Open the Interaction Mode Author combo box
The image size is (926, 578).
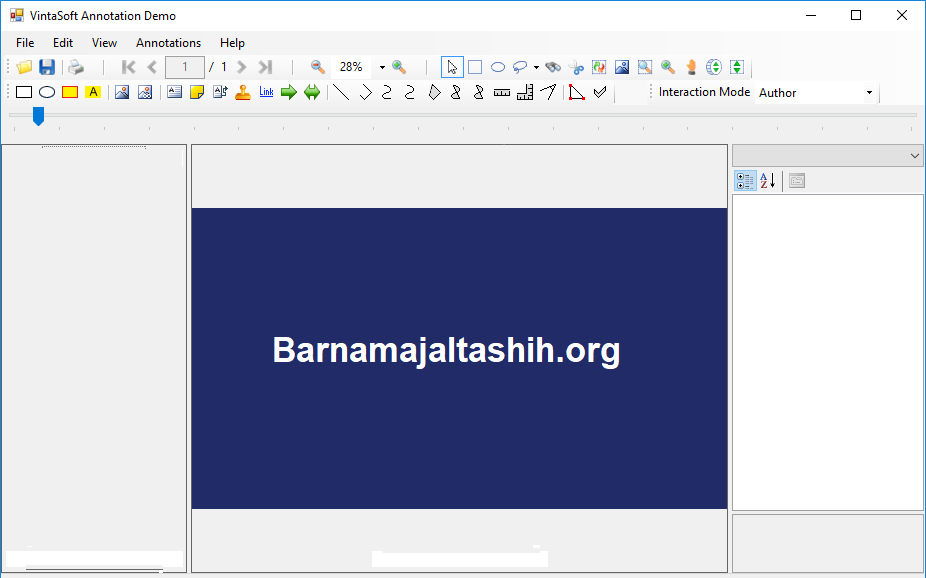(x=816, y=93)
